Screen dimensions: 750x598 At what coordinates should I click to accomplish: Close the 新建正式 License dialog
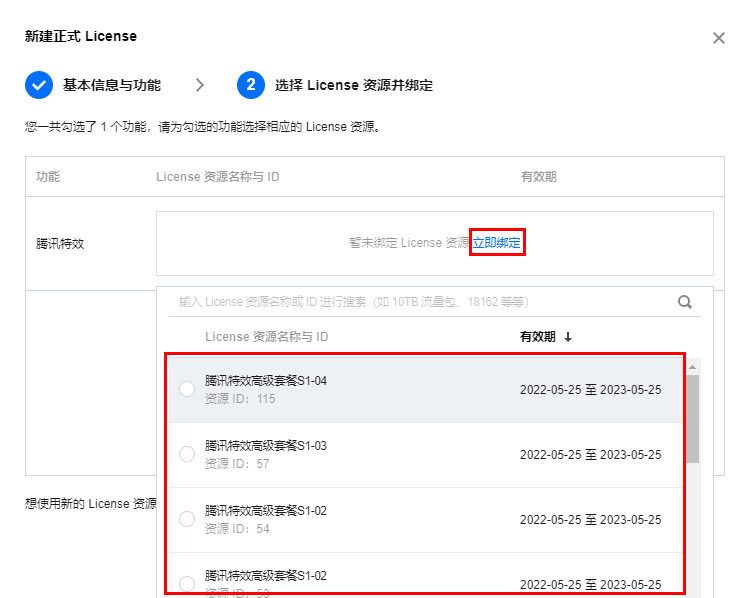718,38
